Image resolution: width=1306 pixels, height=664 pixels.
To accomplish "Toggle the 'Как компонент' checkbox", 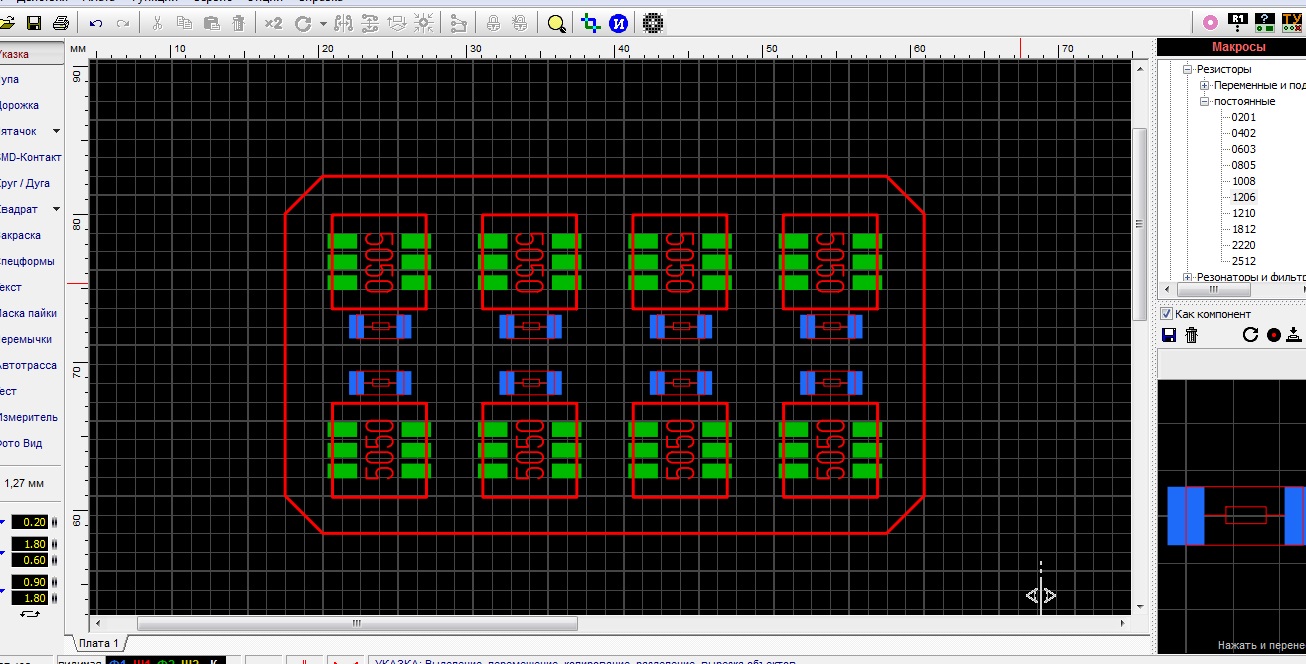I will pos(1166,314).
